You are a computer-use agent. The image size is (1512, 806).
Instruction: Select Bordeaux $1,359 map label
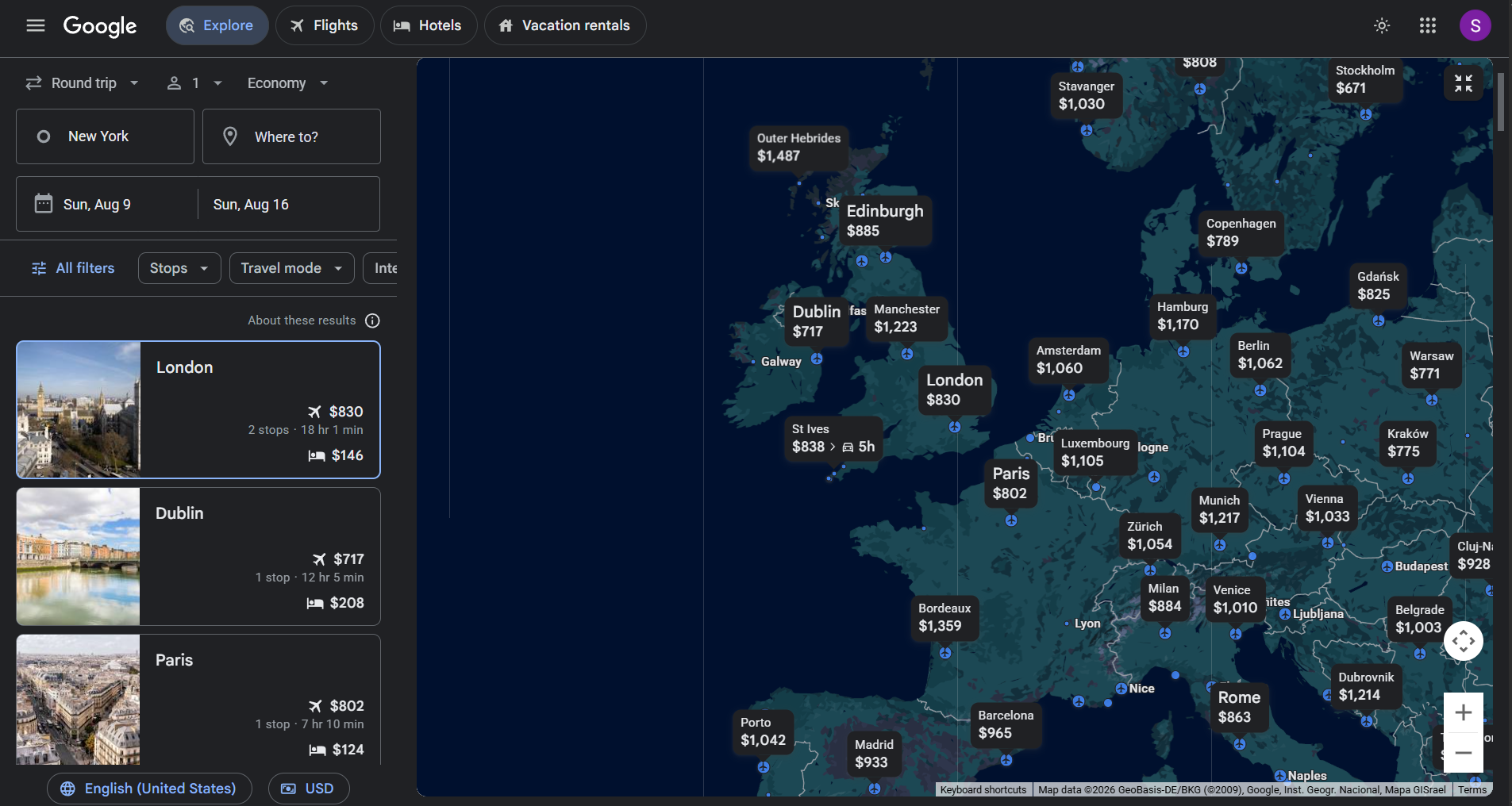(x=945, y=617)
